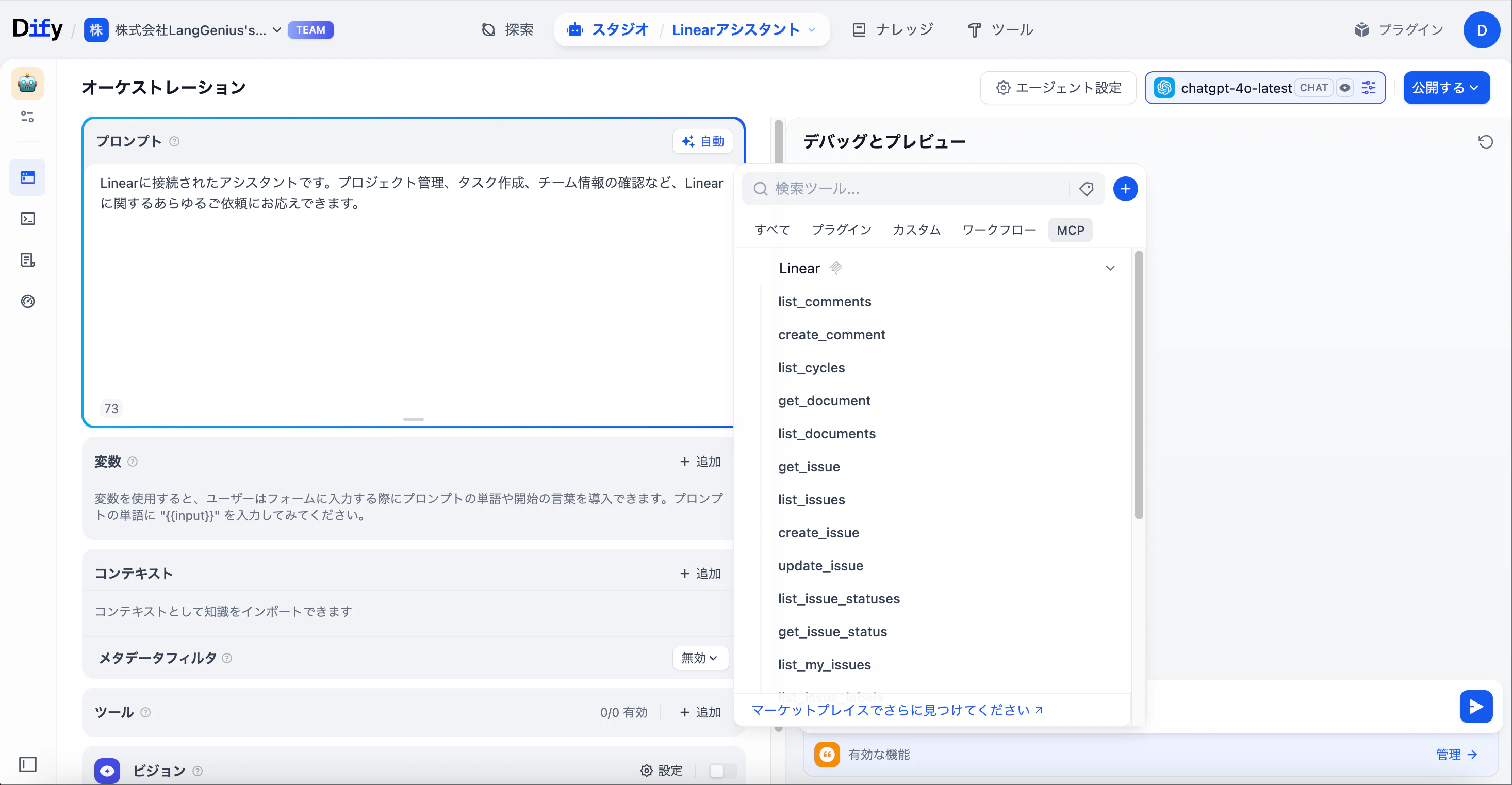Open エージェント設定 agent settings
The width and height of the screenshot is (1512, 785).
1058,88
